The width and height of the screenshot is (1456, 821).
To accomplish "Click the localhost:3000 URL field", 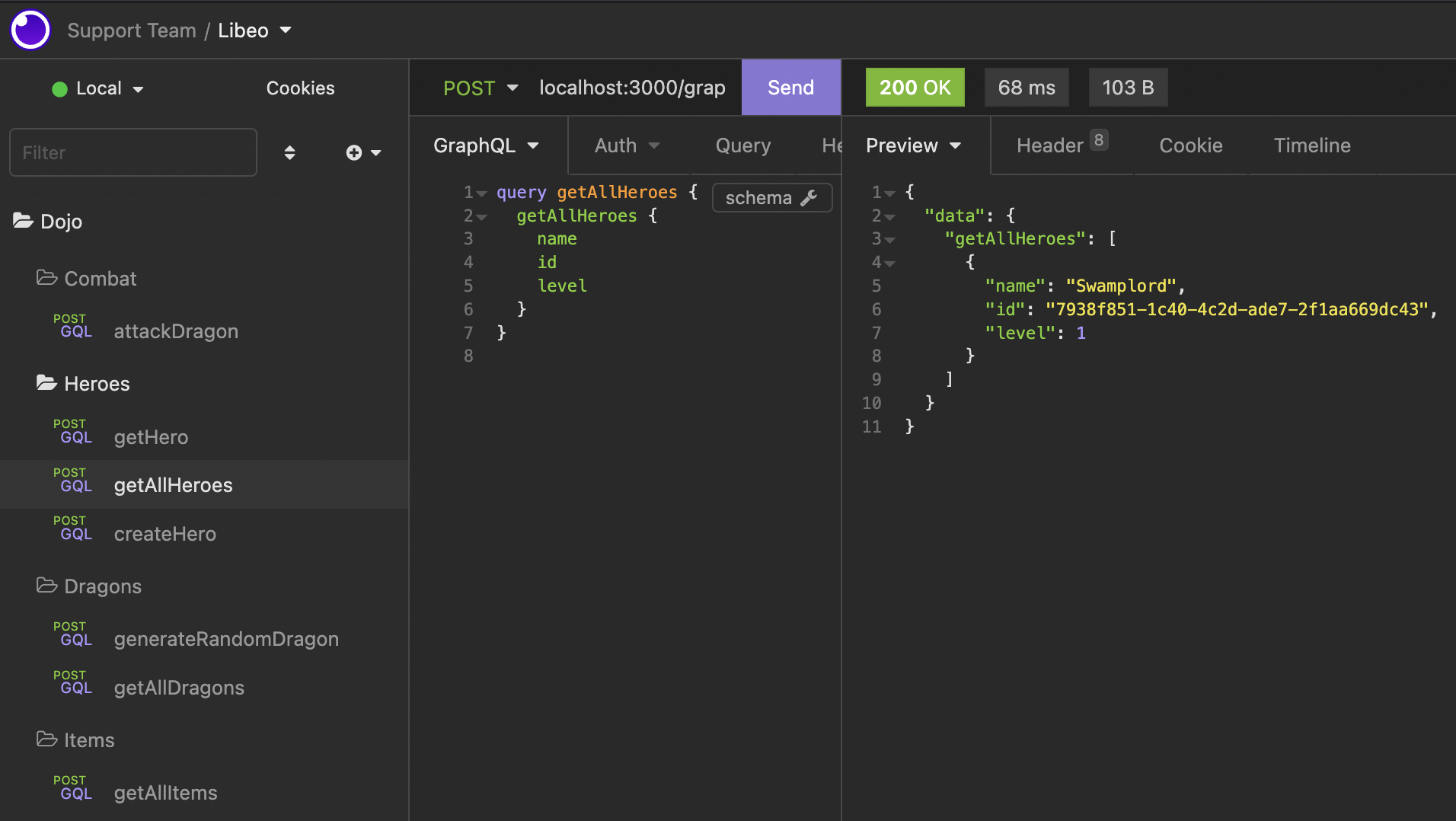I will pos(632,88).
